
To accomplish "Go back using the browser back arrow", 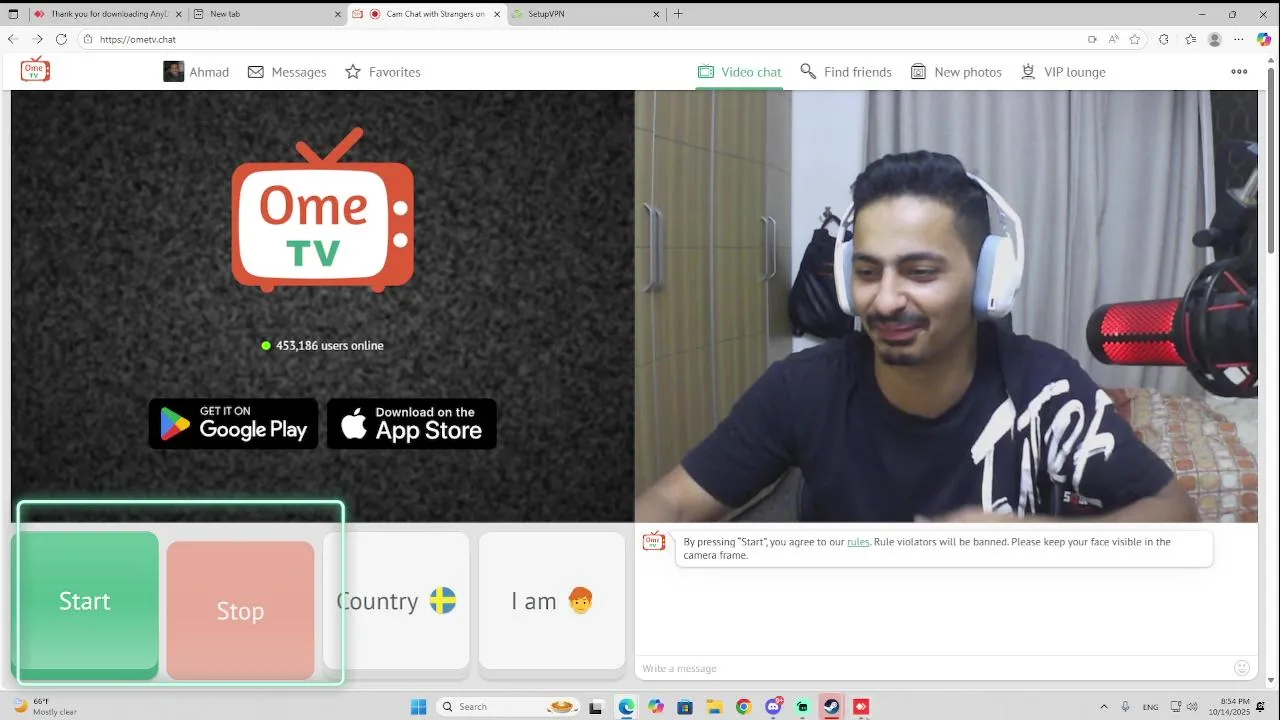I will pyautogui.click(x=13, y=39).
